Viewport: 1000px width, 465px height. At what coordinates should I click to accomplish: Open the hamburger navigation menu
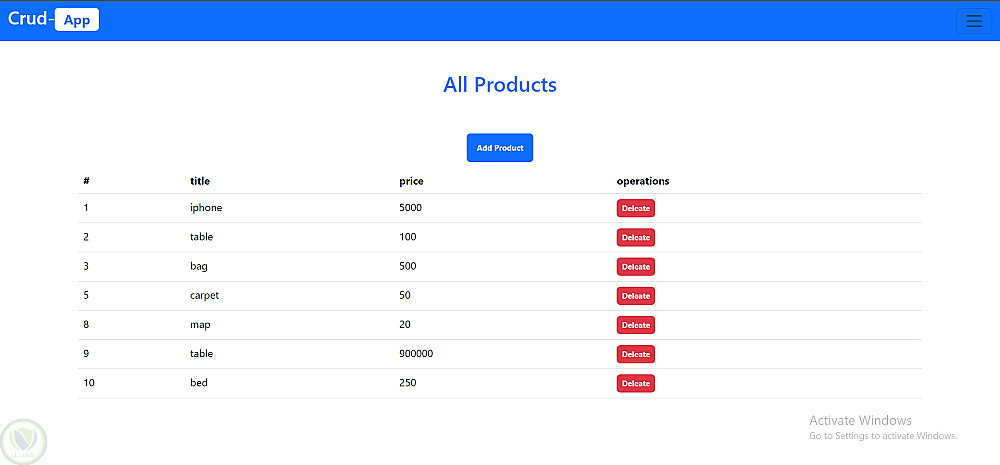coord(973,21)
